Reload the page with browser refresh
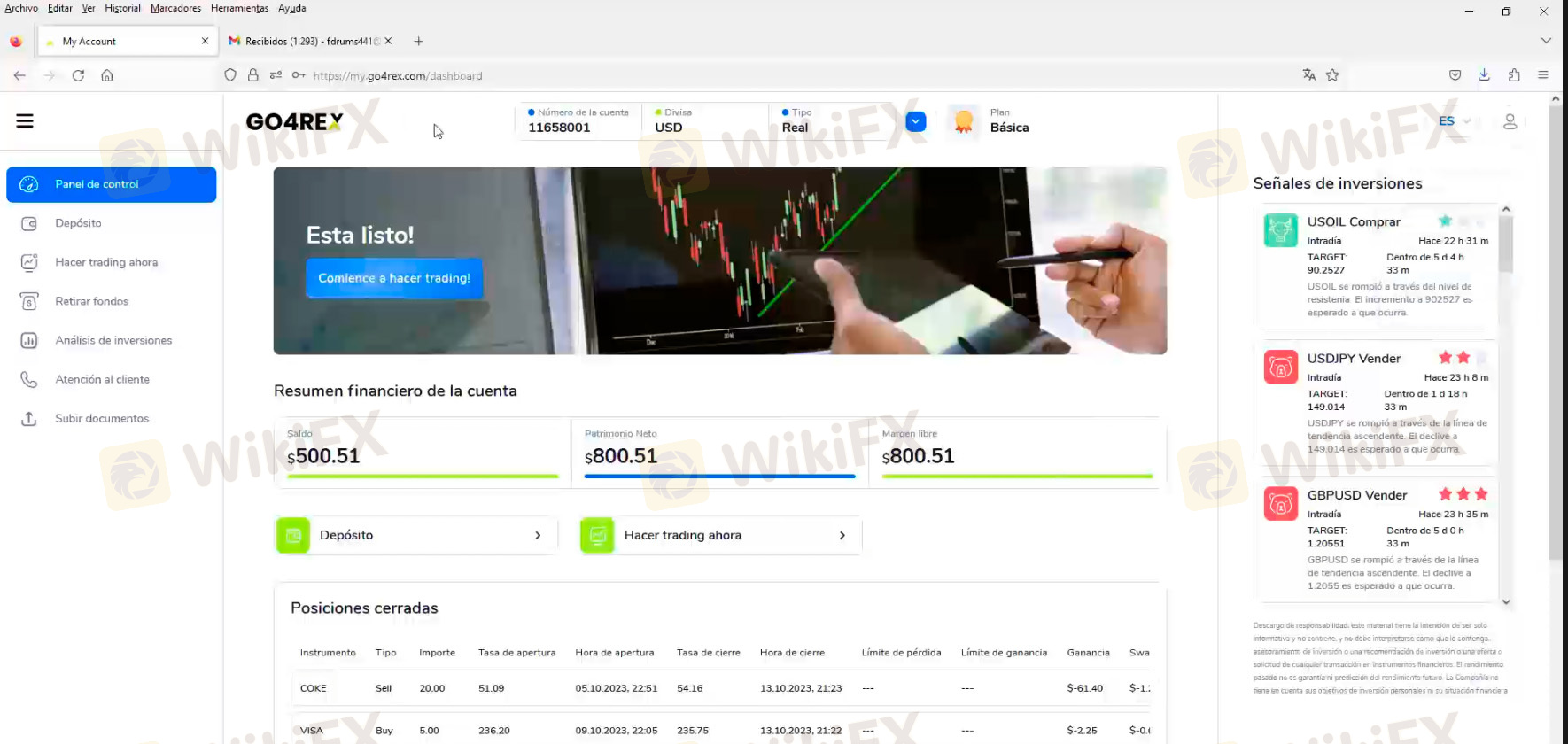The image size is (1568, 744). 78,75
